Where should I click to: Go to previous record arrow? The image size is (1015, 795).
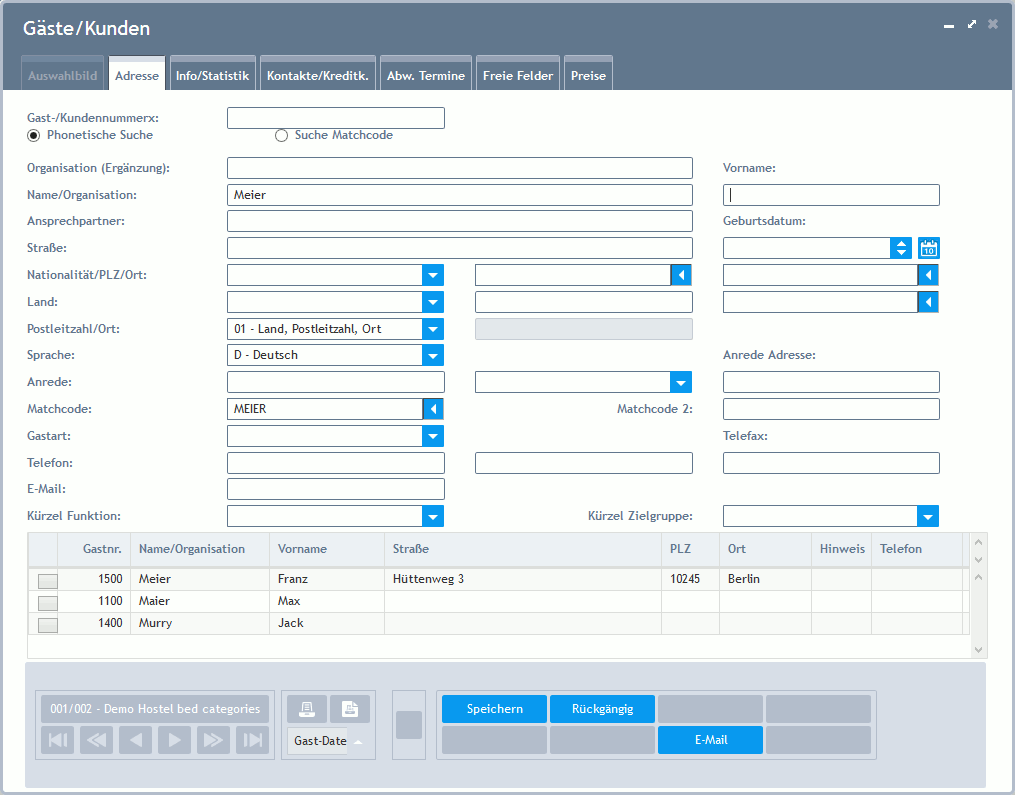[x=135, y=740]
